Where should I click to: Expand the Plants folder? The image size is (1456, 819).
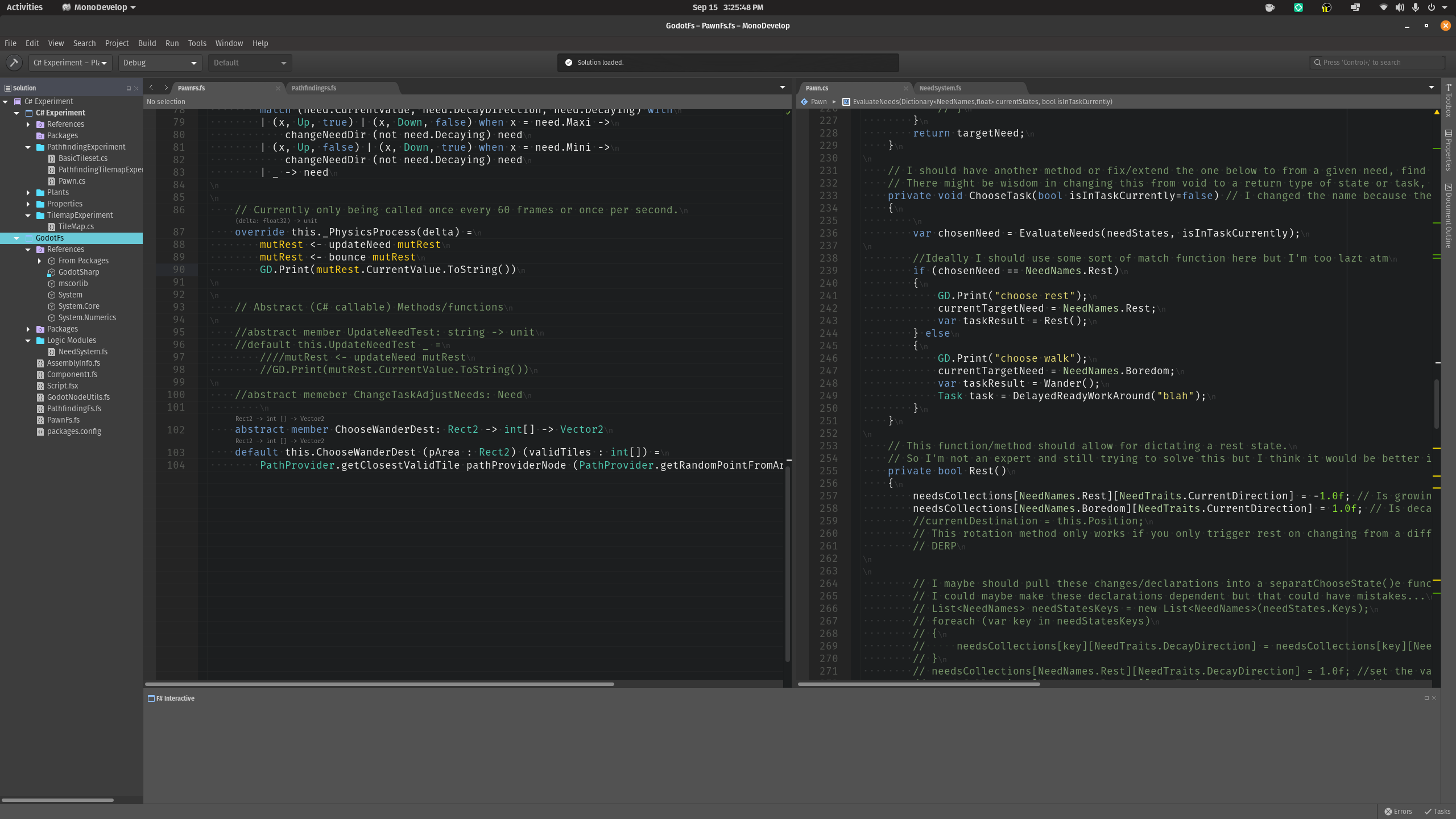tap(28, 193)
